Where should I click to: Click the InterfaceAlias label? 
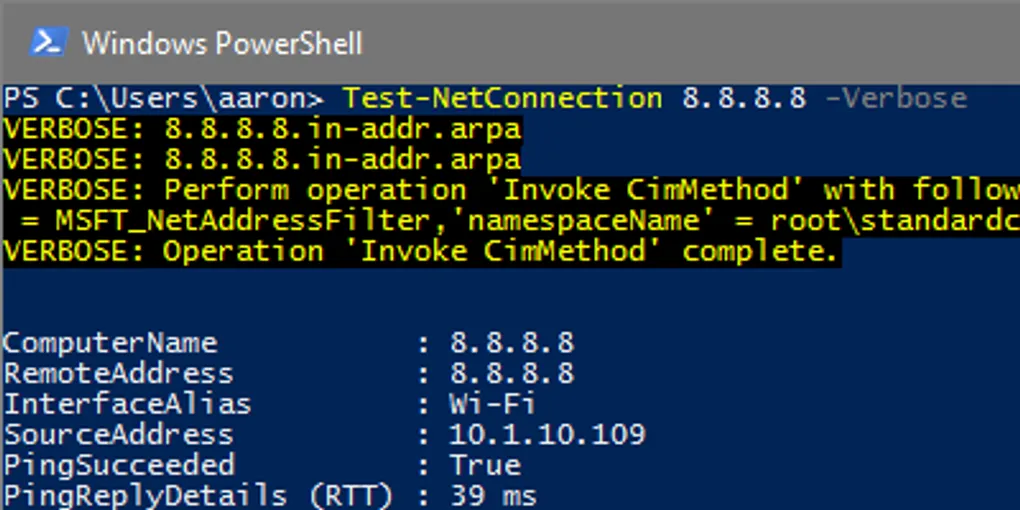[127, 404]
